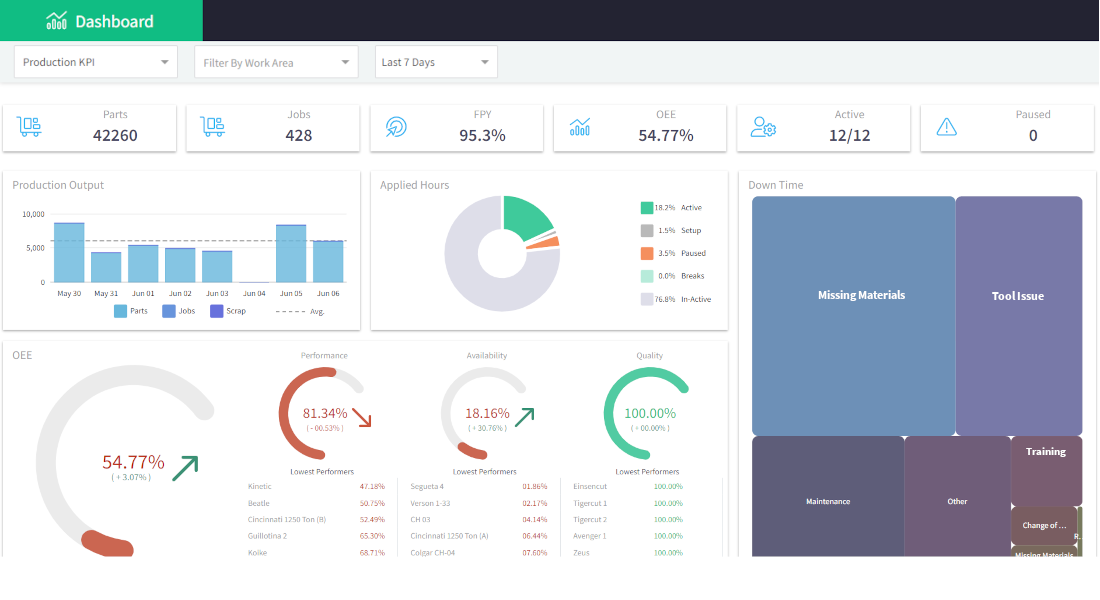The width and height of the screenshot is (1100, 600).
Task: Select Einsencut in Quality lowest performers
Action: click(591, 486)
